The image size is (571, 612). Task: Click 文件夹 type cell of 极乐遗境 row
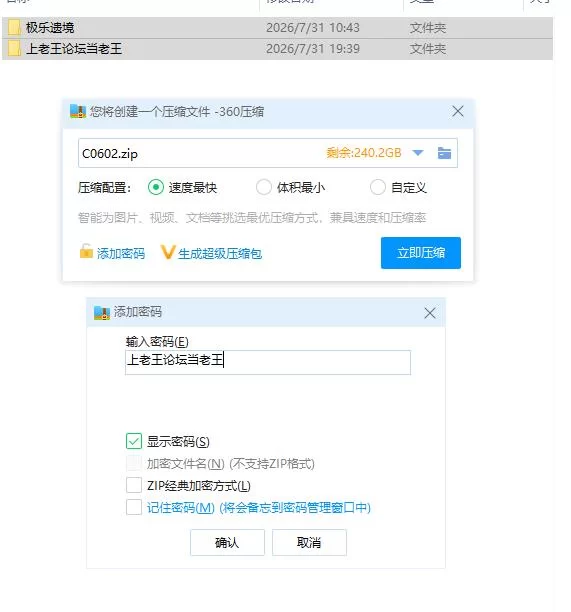point(428,28)
